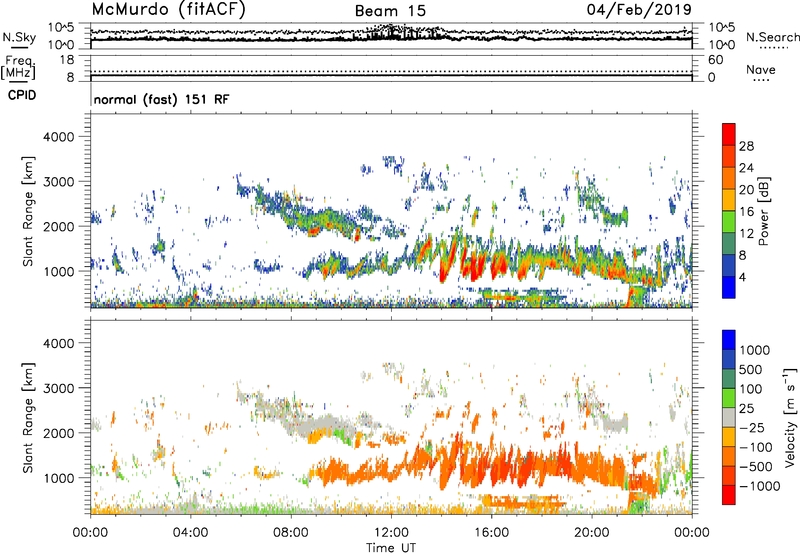Click the 1000 tick label on the power panel

pyautogui.click(x=58, y=272)
